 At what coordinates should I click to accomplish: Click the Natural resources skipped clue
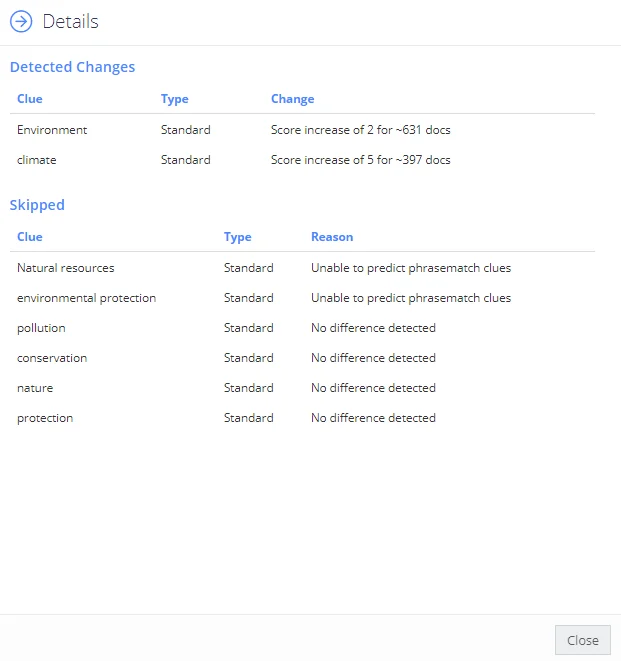(x=66, y=268)
